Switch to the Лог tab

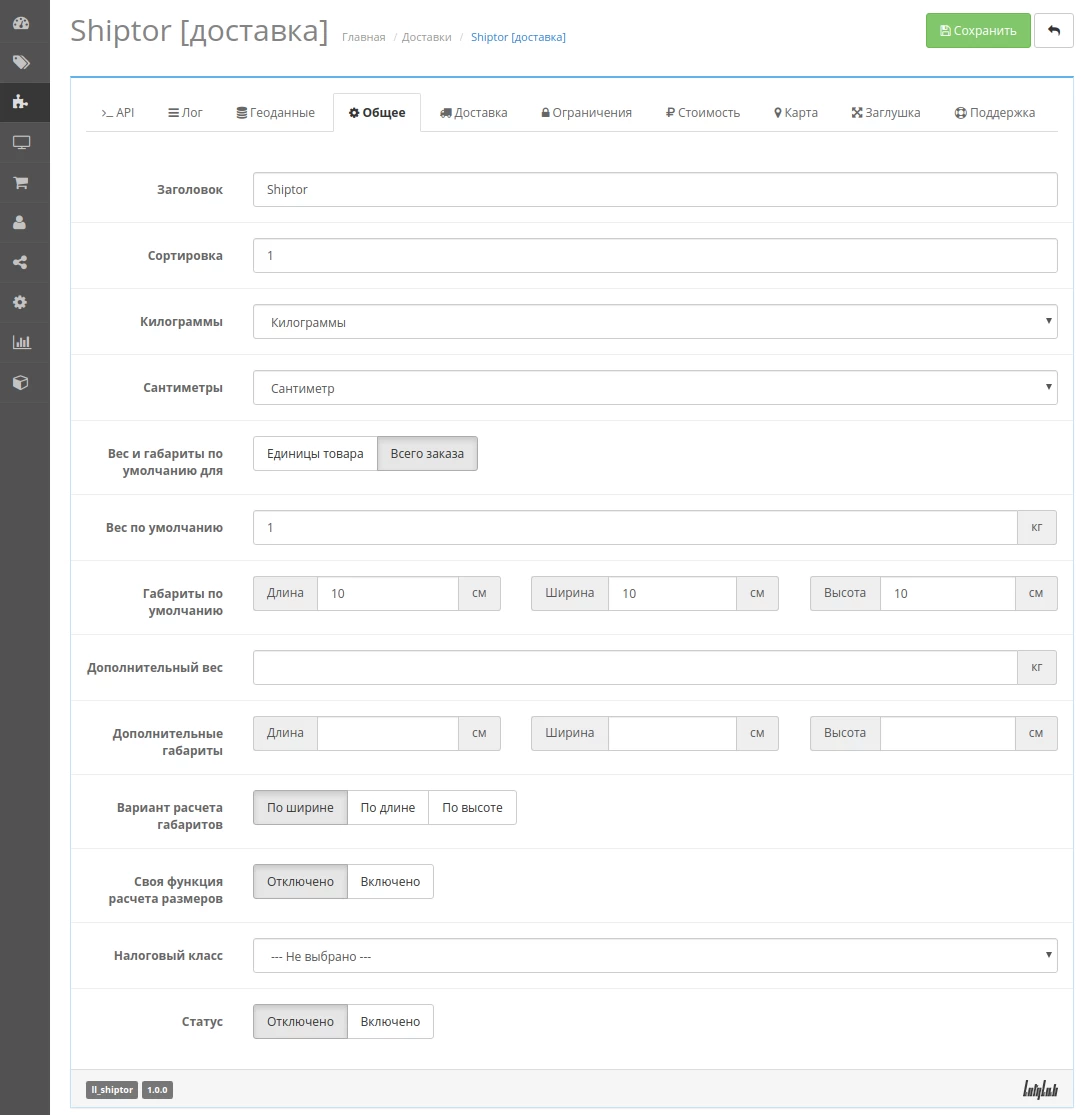(x=185, y=112)
